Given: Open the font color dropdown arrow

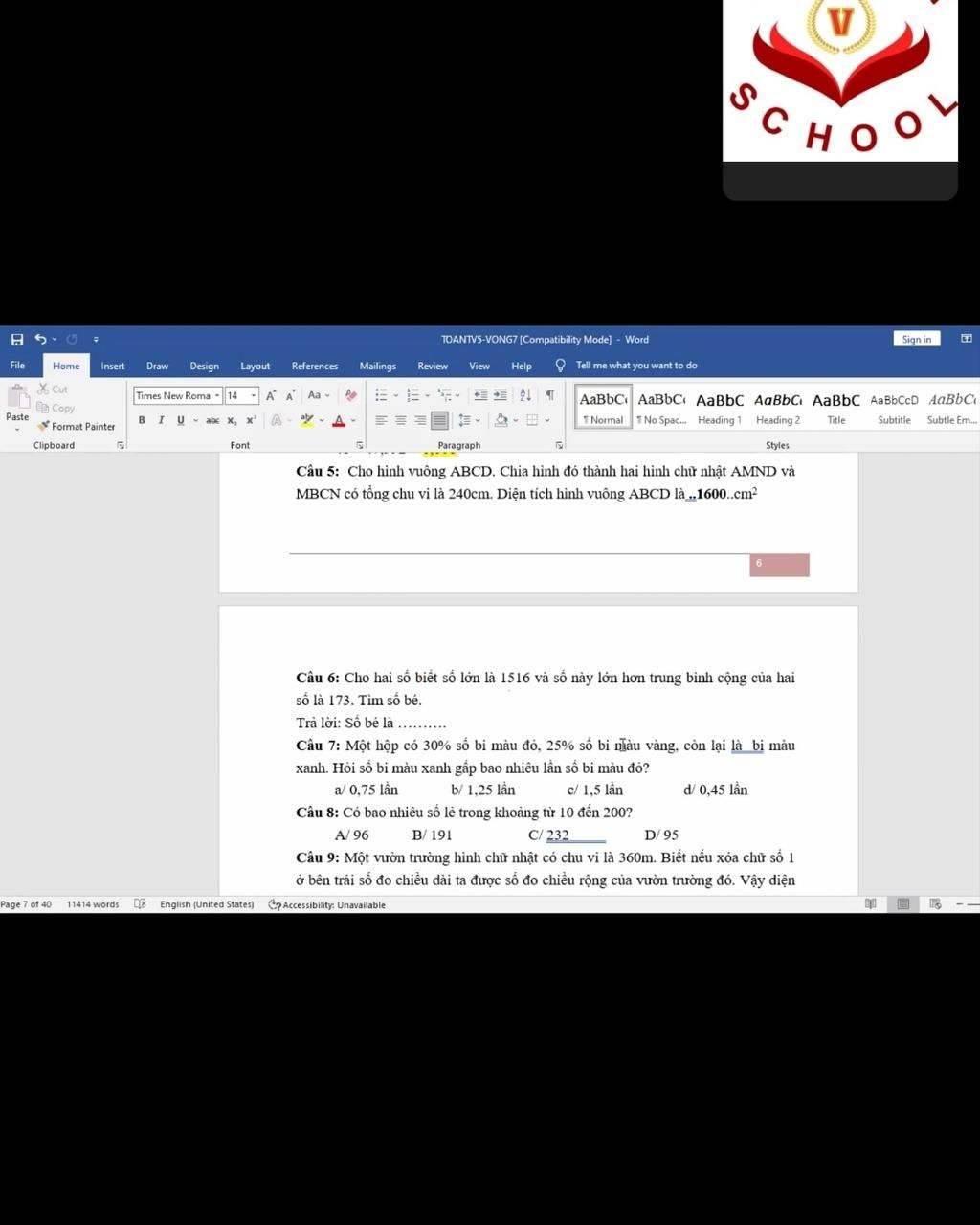Looking at the screenshot, I should point(352,420).
